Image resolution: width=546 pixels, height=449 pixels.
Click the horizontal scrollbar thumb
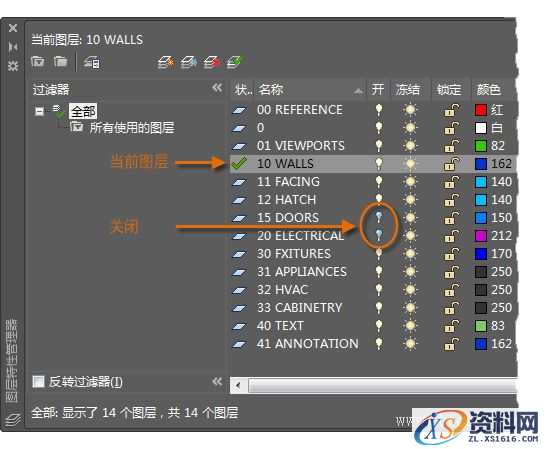tap(382, 386)
